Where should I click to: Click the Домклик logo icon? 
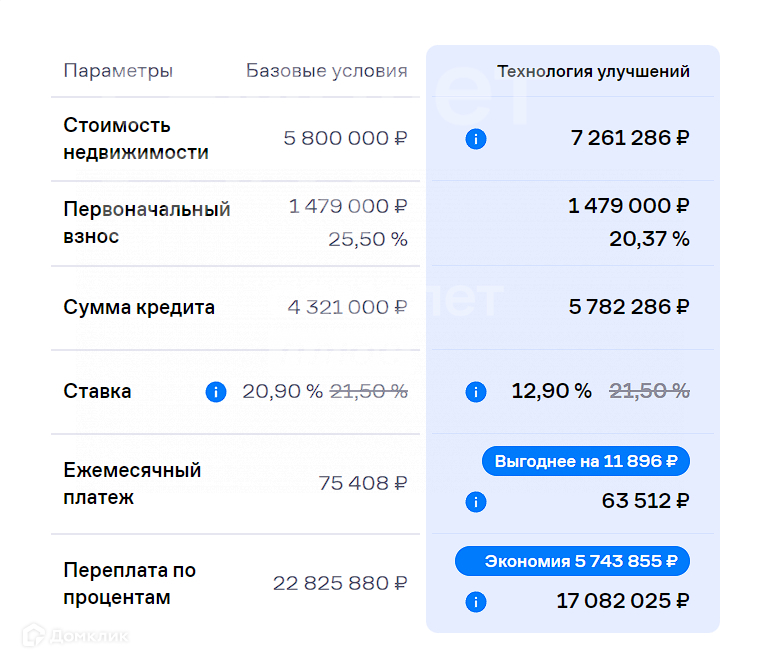(34, 634)
